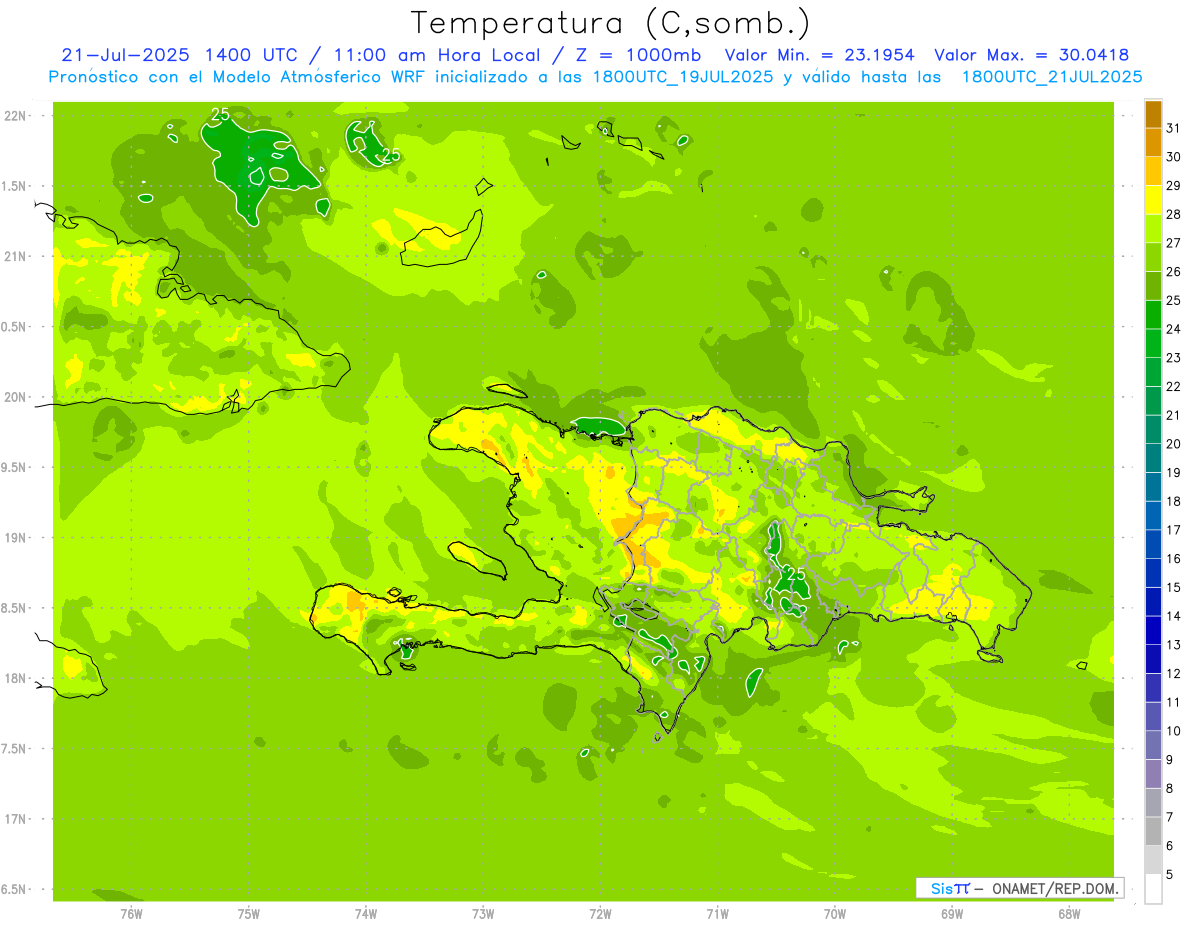Viewport: 1200px width, 927px height.
Task: Click the colorbar value label 8
Action: pyautogui.click(x=1170, y=788)
